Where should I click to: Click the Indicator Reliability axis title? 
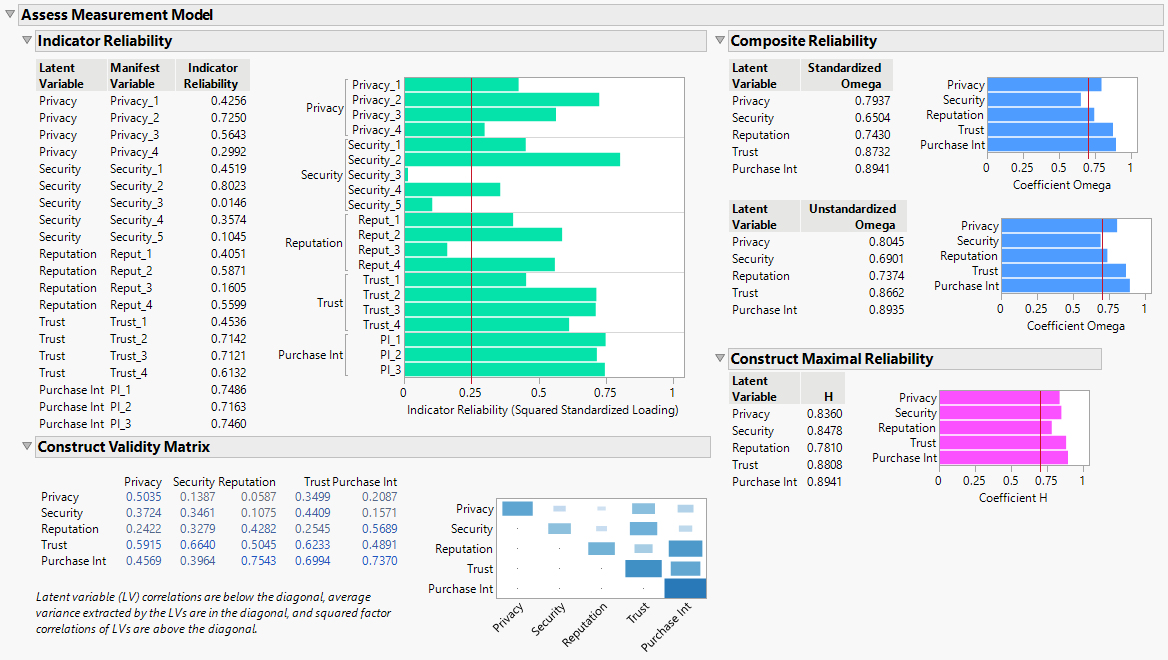(545, 407)
